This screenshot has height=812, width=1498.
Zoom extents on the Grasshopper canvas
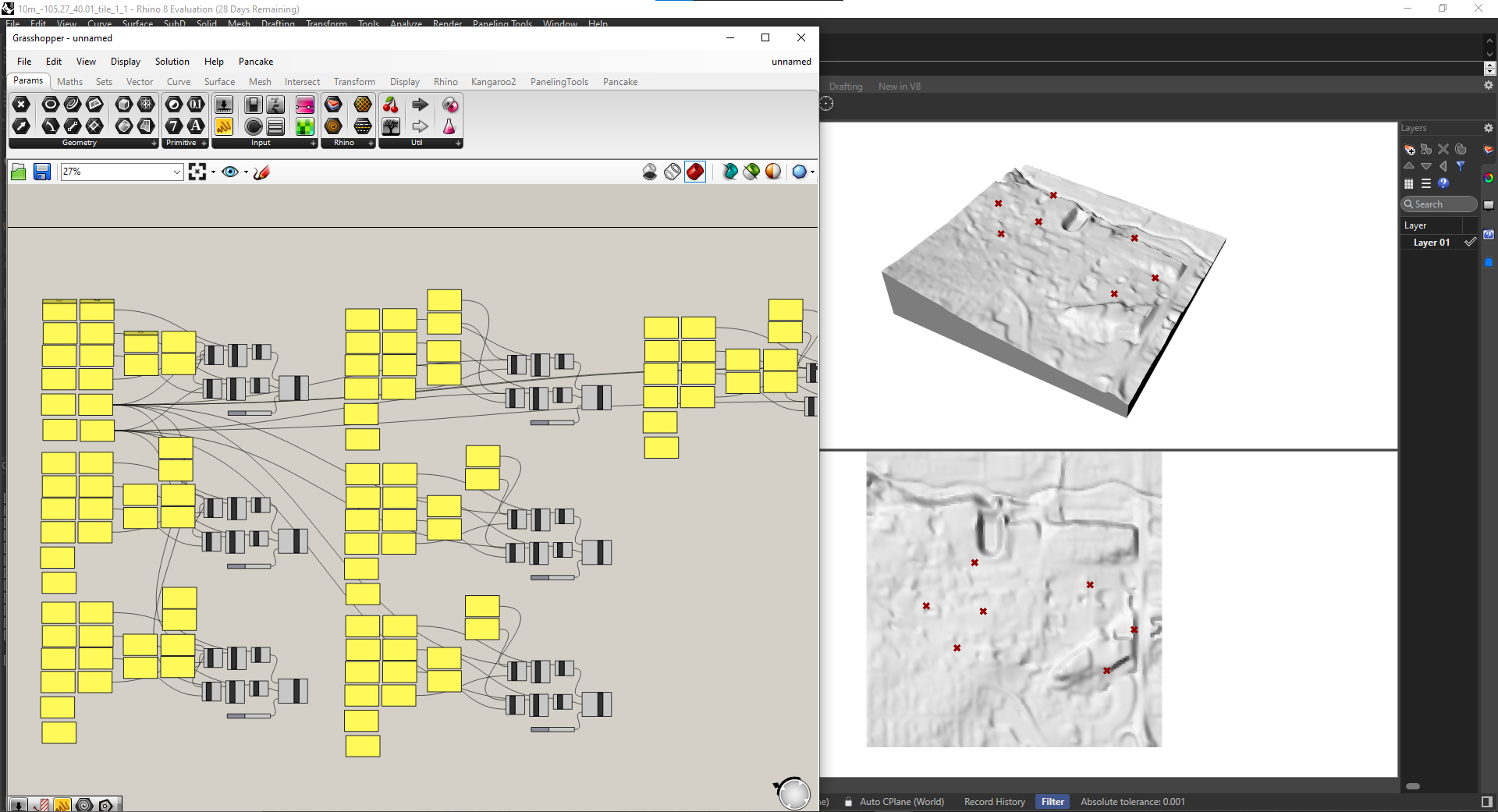pos(197,172)
